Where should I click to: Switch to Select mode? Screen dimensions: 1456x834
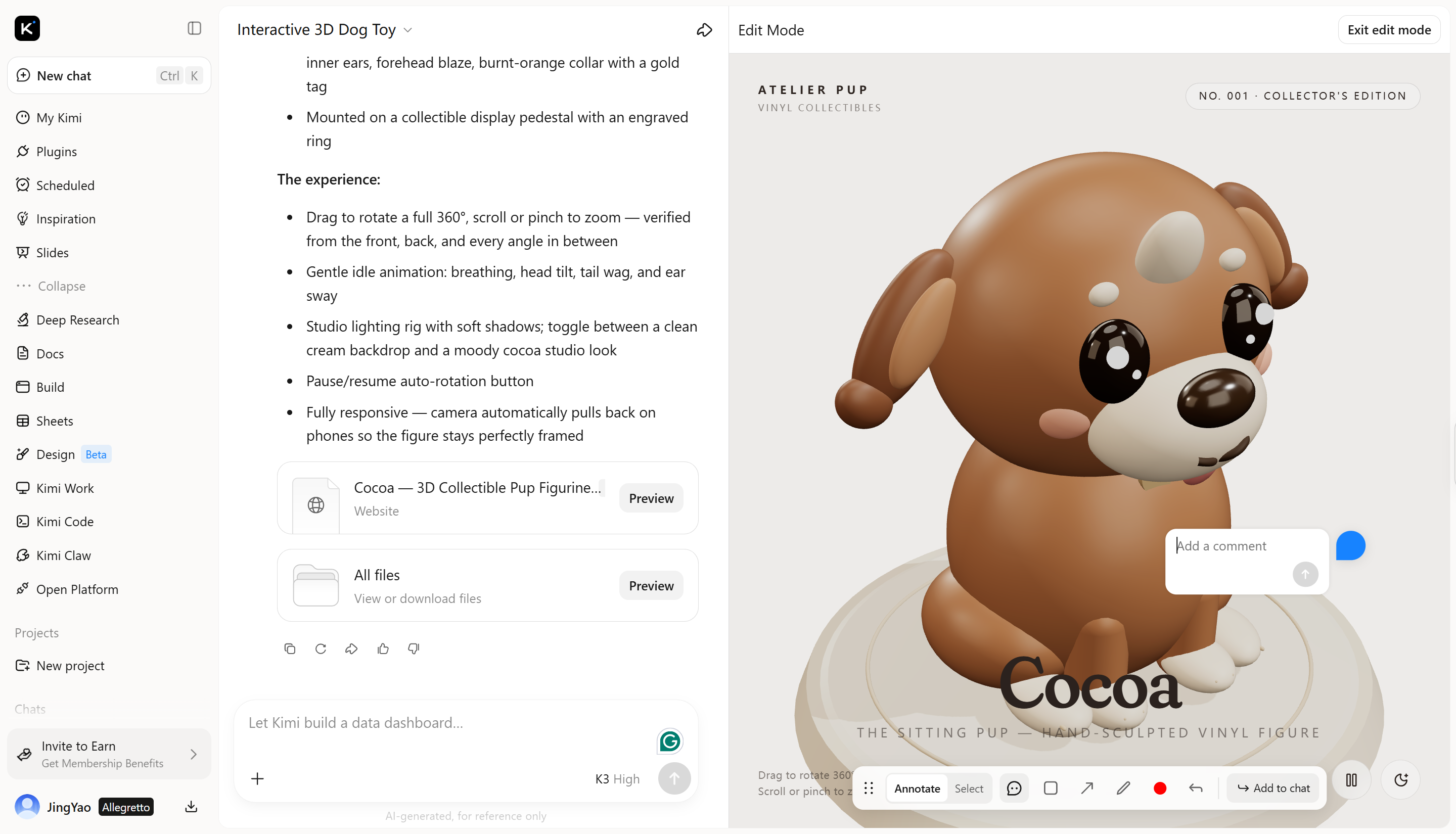coord(969,788)
